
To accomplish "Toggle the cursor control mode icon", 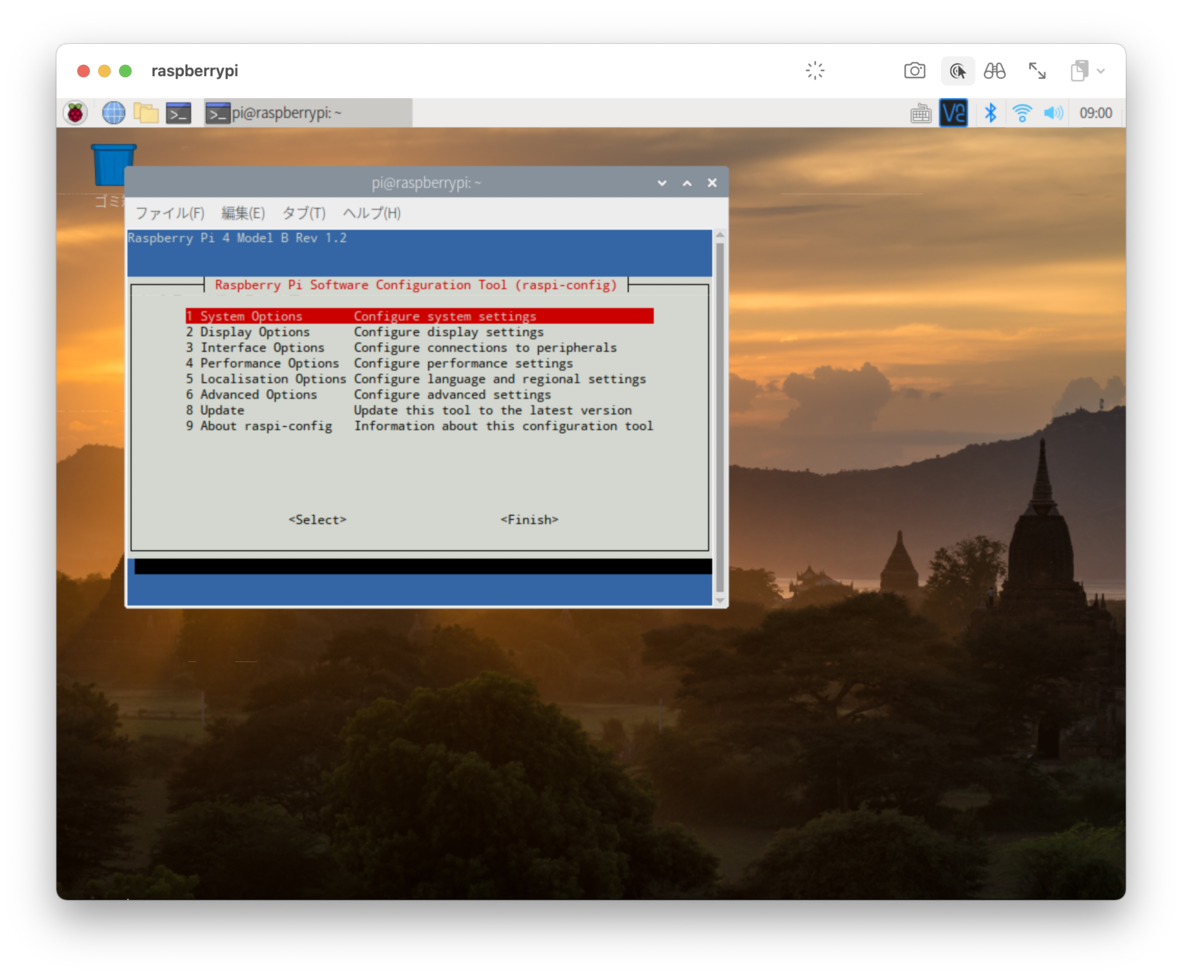I will [958, 71].
